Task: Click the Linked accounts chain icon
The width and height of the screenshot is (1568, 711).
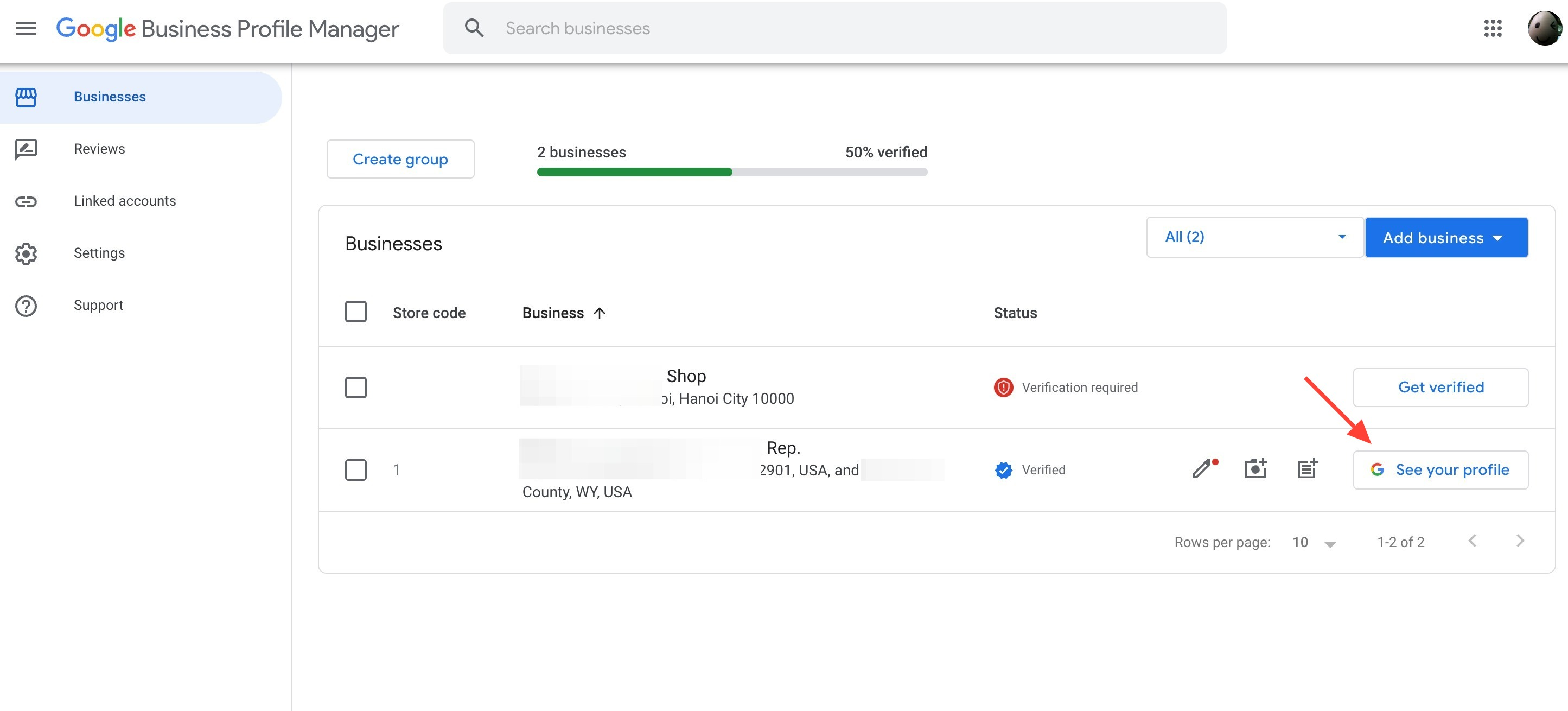Action: [x=26, y=201]
